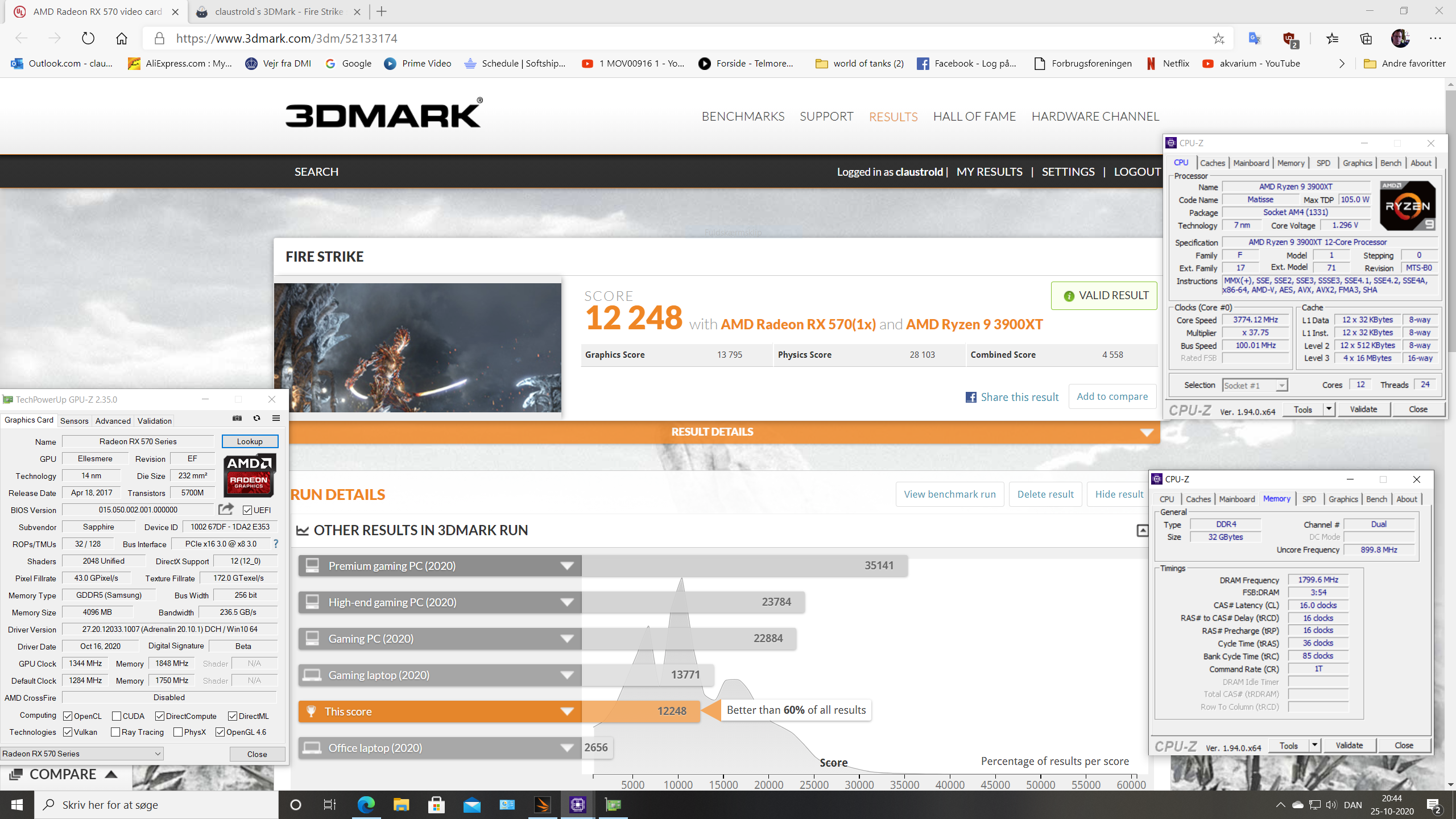Click the browser address bar URL
The image size is (1456, 819).
287,38
